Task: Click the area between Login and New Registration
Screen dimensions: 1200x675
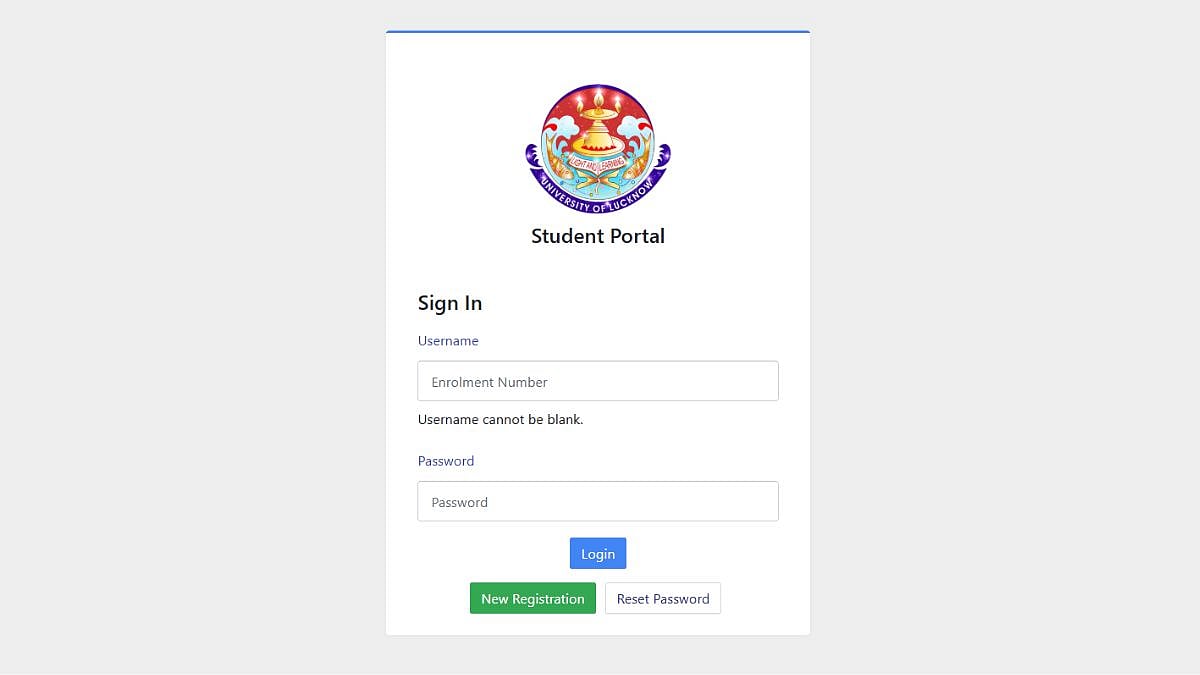Action: [x=598, y=575]
